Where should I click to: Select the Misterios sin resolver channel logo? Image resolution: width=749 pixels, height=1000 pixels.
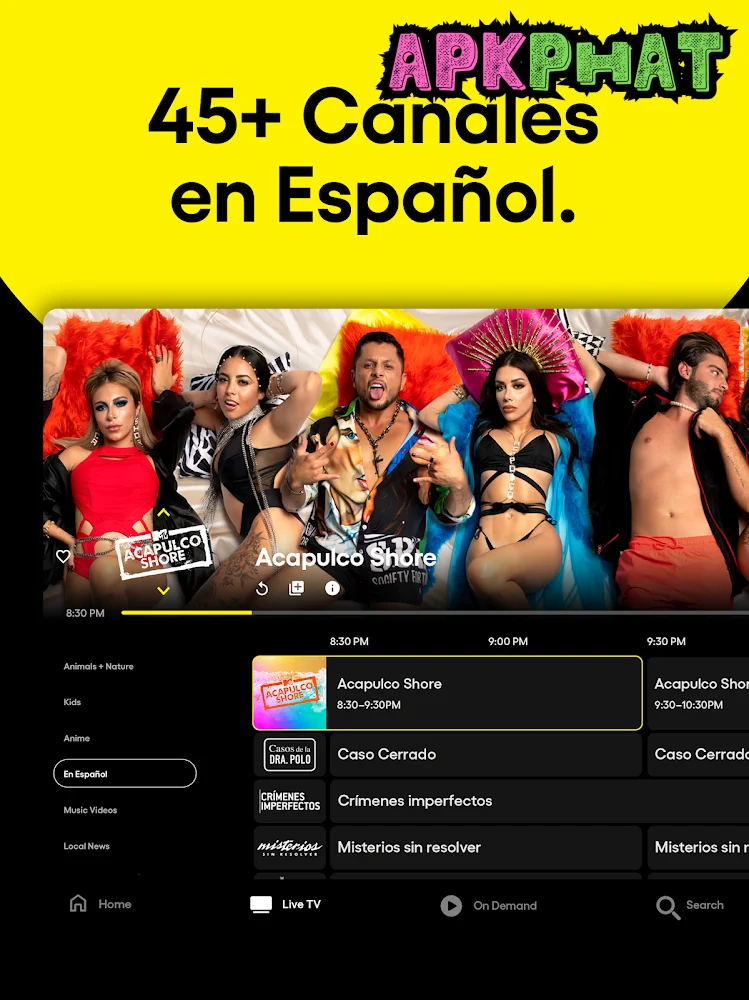pos(290,848)
